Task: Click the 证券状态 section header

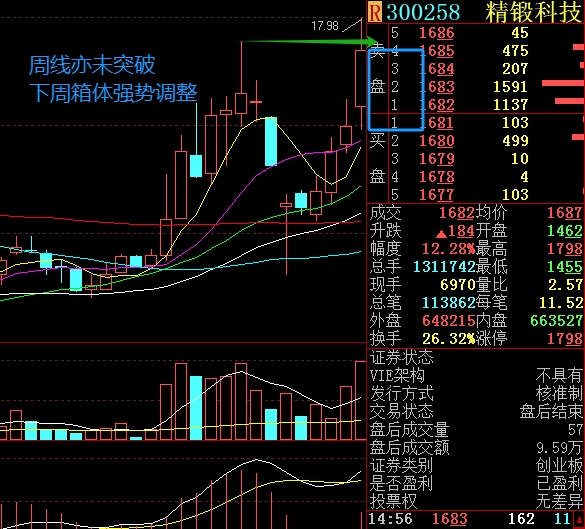Action: coord(401,357)
